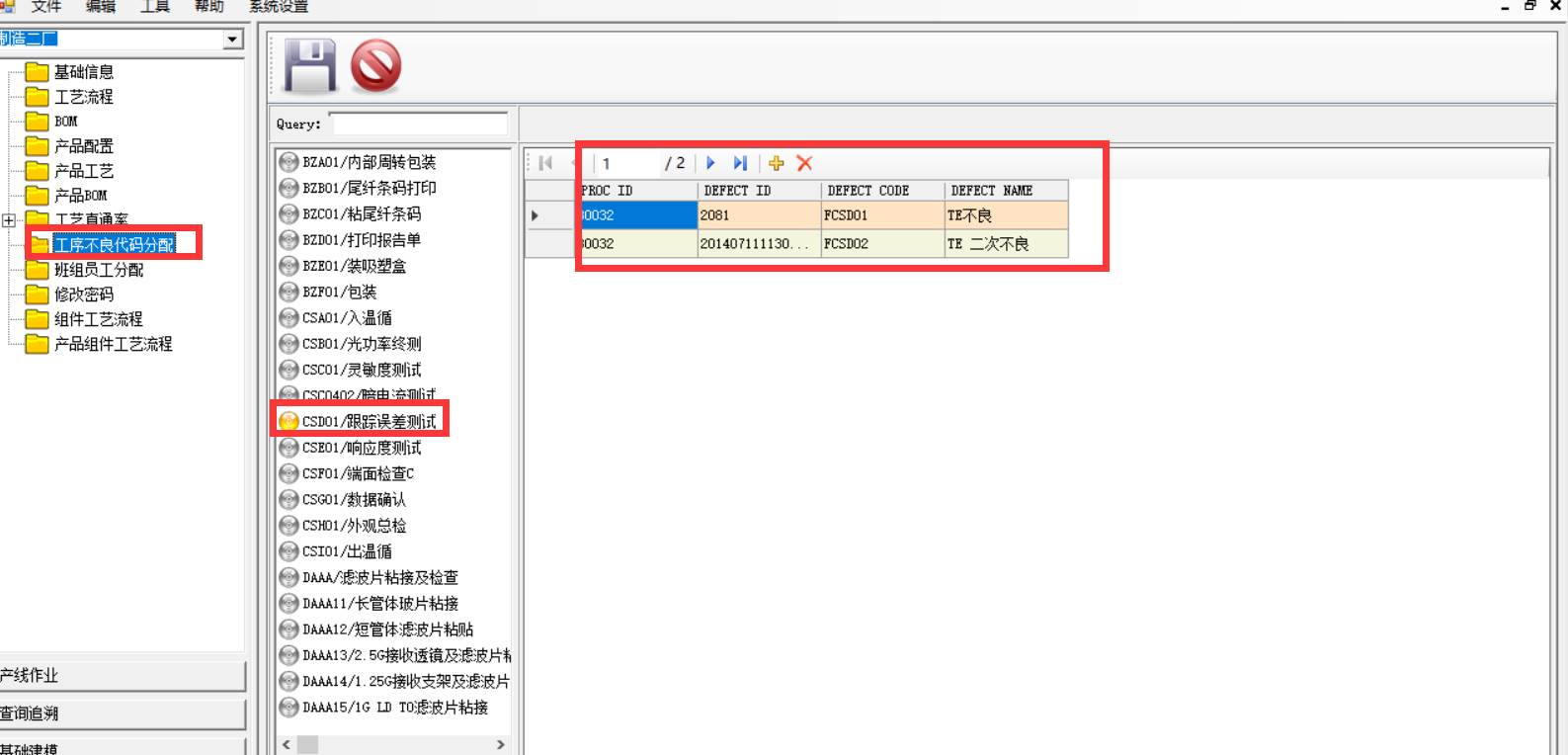Click the floppy disk Save icon
Screen dimensions: 1568x755
(310, 66)
